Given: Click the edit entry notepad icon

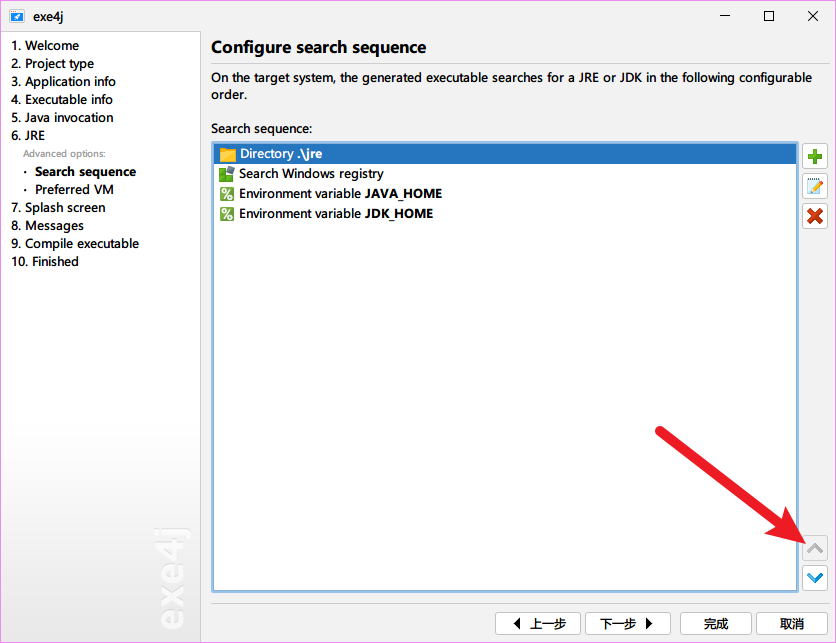Looking at the screenshot, I should (x=815, y=186).
